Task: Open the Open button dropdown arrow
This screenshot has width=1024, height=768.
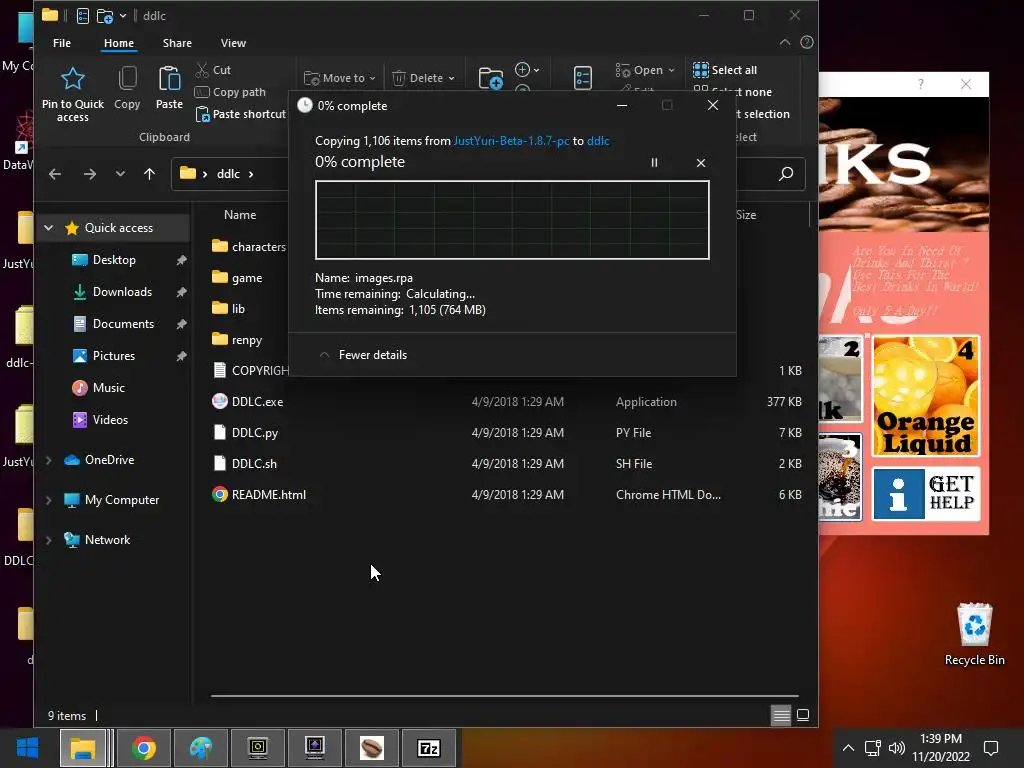Action: 671,70
